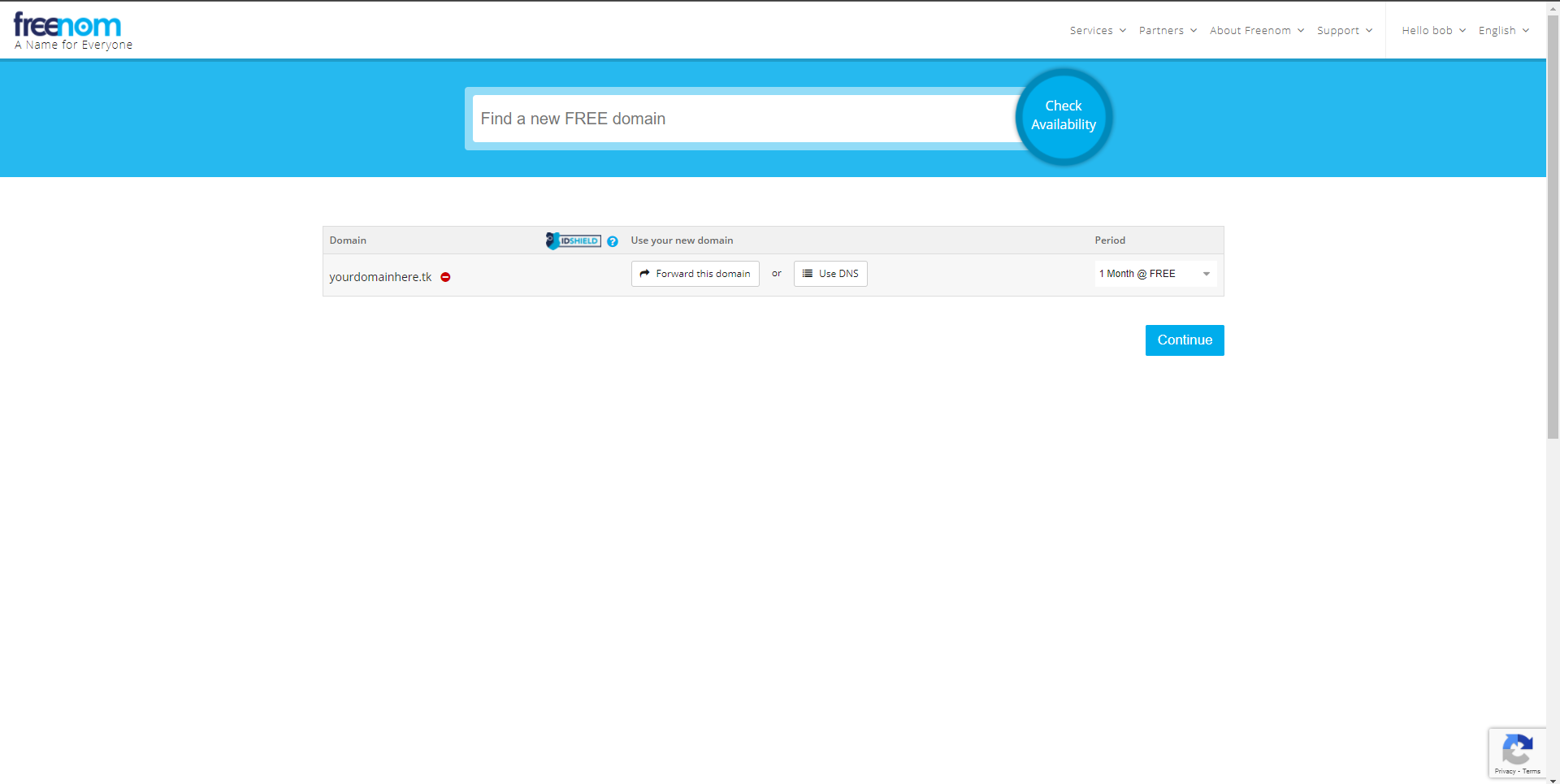Open the English language dropdown

1501,30
